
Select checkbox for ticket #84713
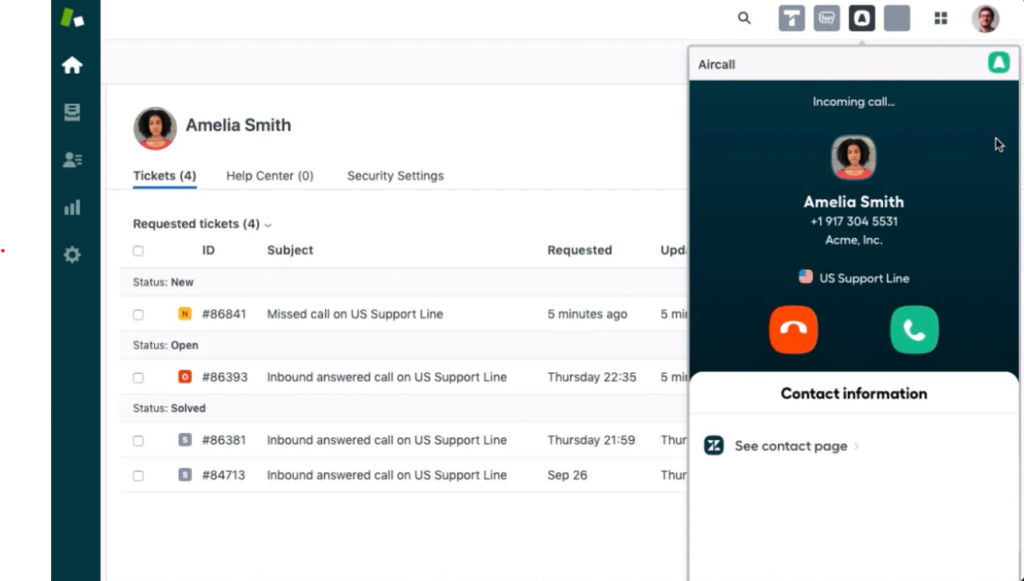(138, 475)
